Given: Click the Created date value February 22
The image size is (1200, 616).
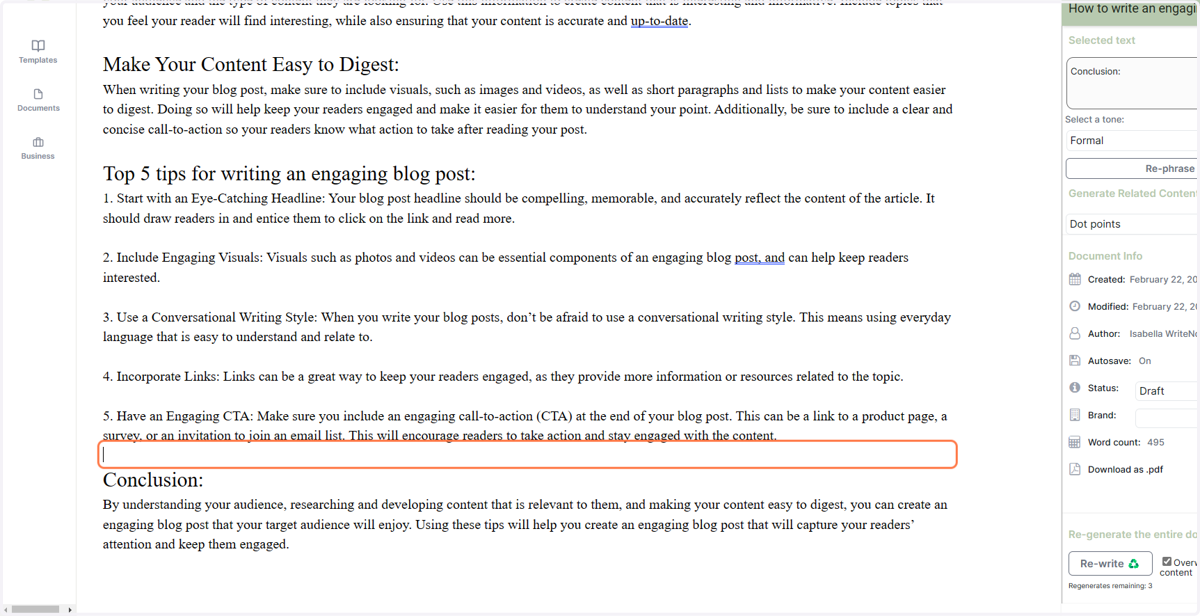Looking at the screenshot, I should click(x=1164, y=280).
